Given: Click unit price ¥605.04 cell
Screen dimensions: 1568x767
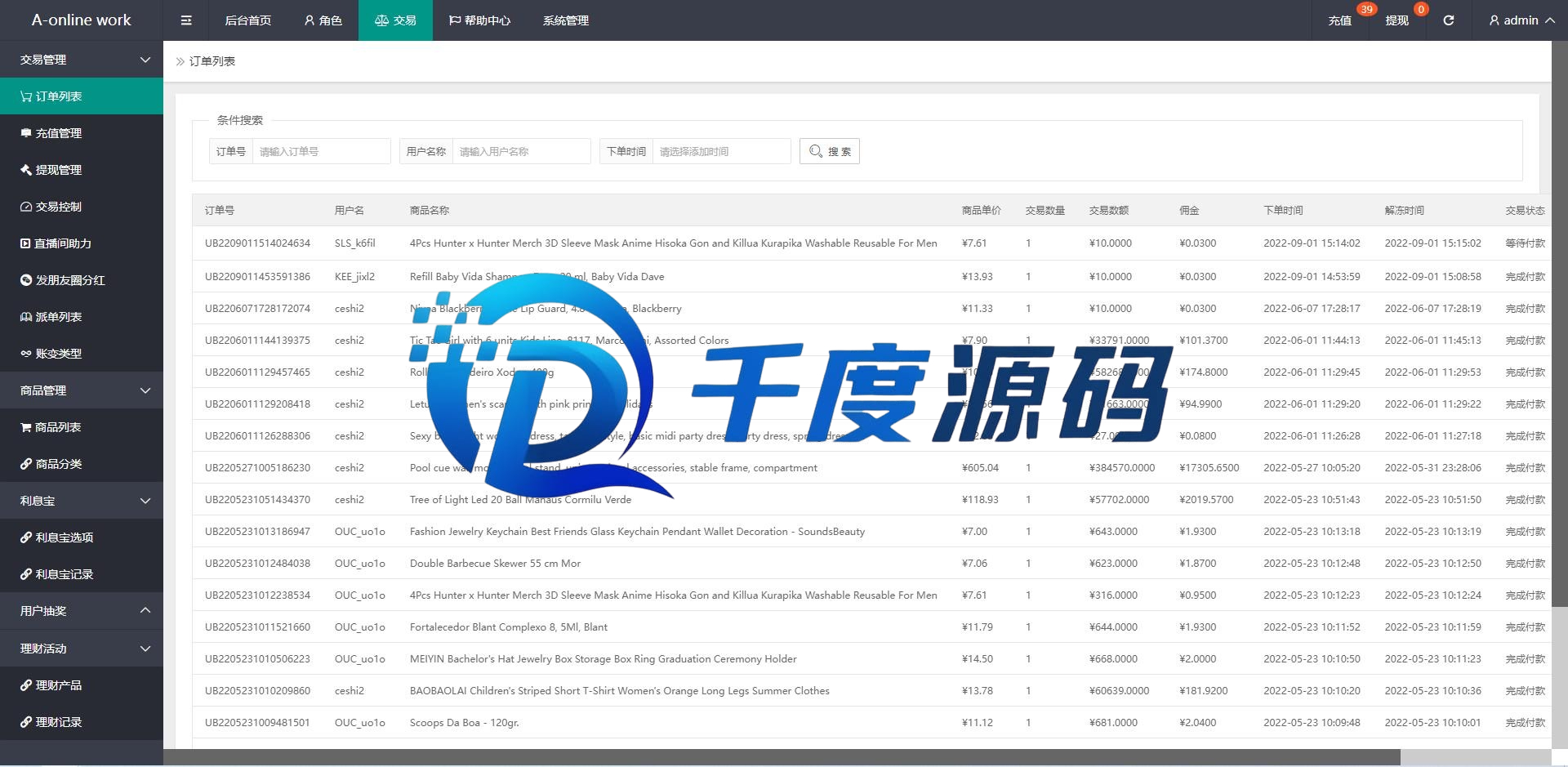Looking at the screenshot, I should click(980, 468).
